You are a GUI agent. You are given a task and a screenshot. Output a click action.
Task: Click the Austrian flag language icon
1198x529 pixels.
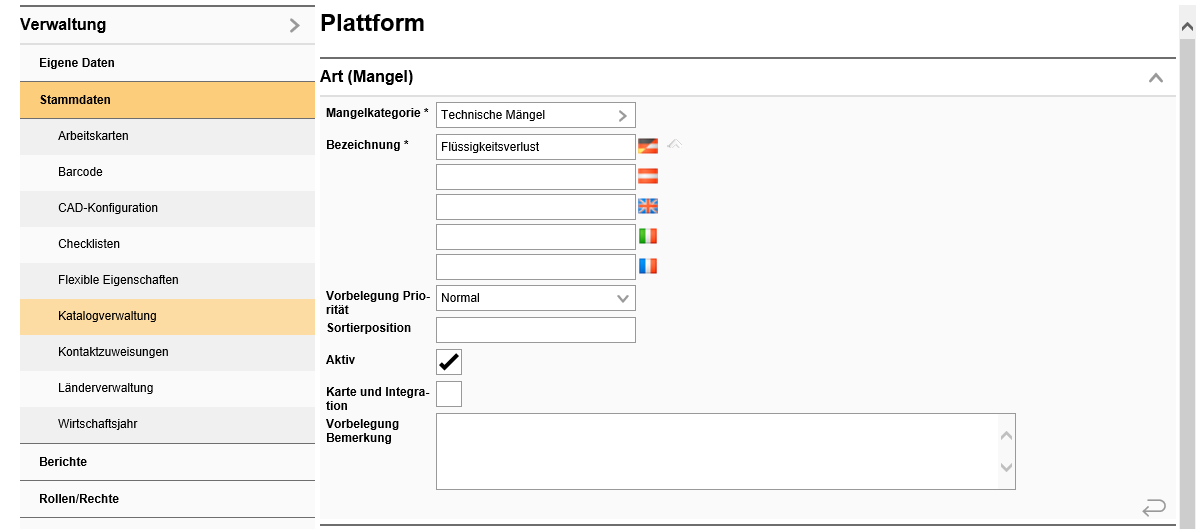648,177
